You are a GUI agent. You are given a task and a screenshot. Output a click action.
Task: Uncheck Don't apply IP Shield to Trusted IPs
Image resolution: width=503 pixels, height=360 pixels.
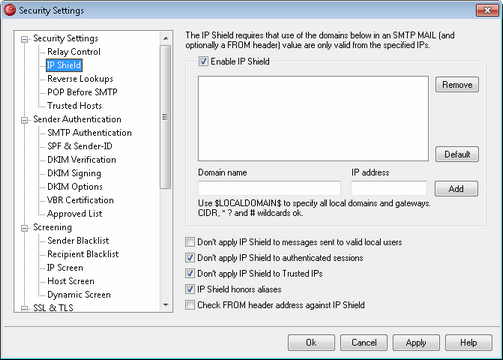click(x=190, y=273)
